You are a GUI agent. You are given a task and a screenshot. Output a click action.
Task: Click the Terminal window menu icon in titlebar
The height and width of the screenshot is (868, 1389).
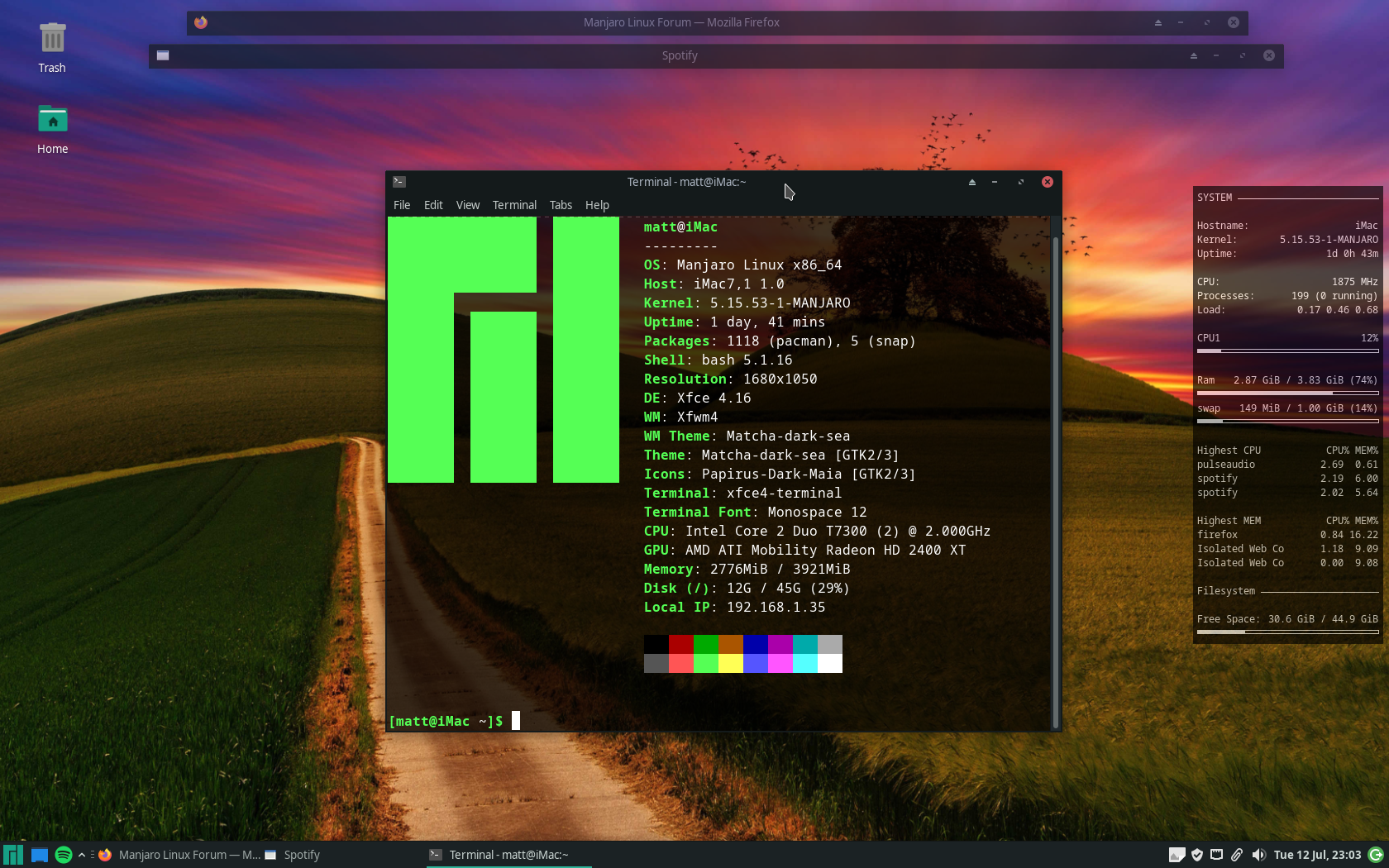click(x=399, y=182)
